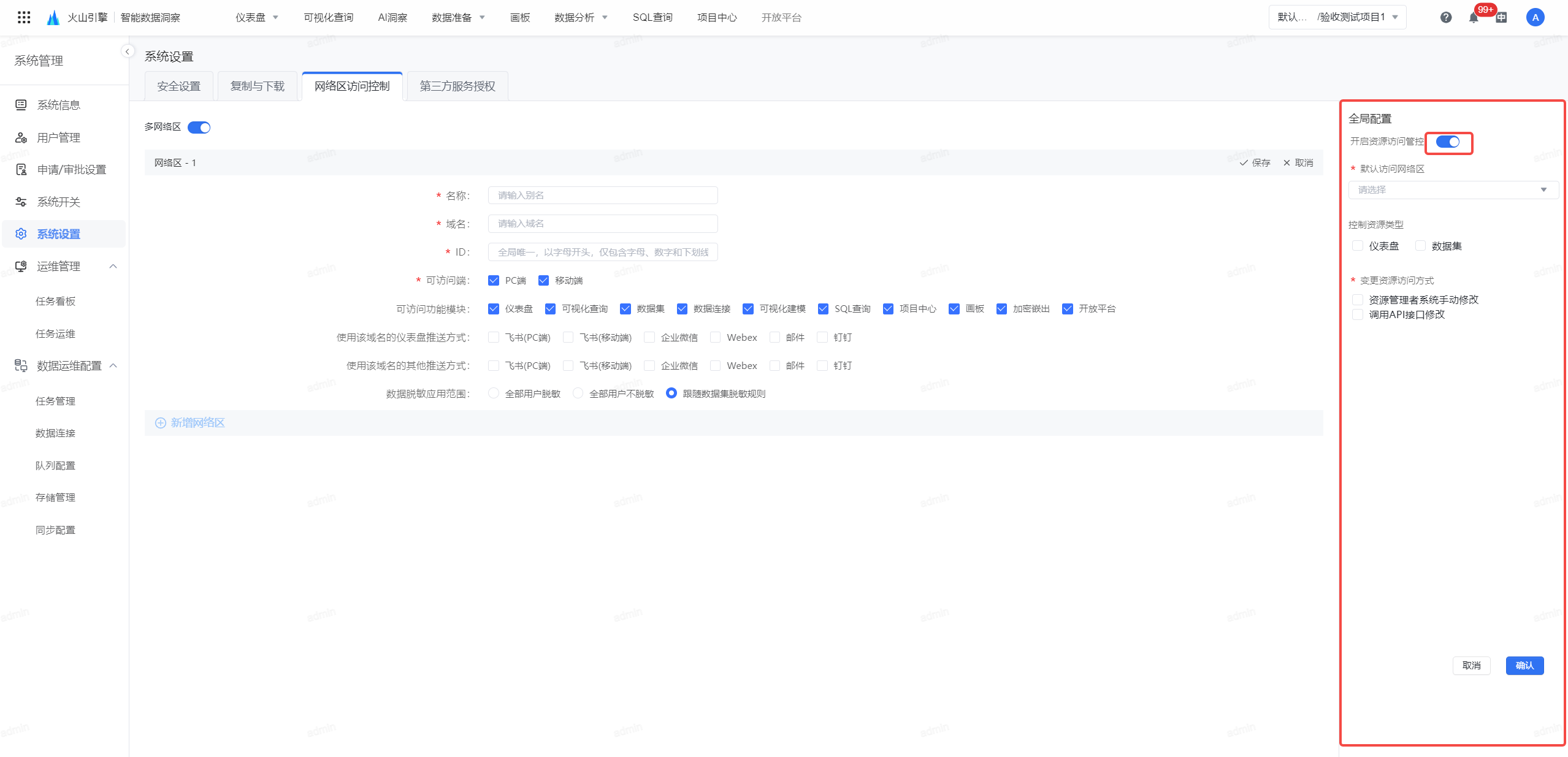Open 任务看板 in sidebar

[55, 301]
